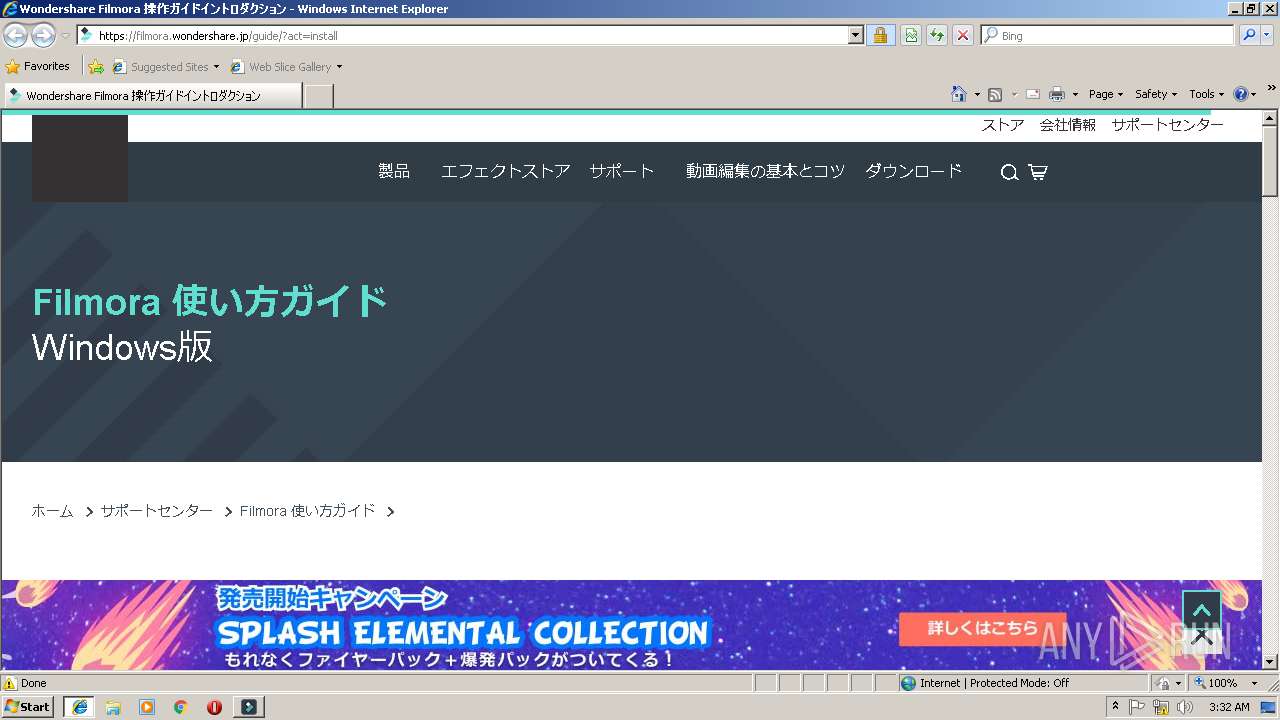Click the Compatibility View icon
1280x720 pixels.
click(911, 35)
